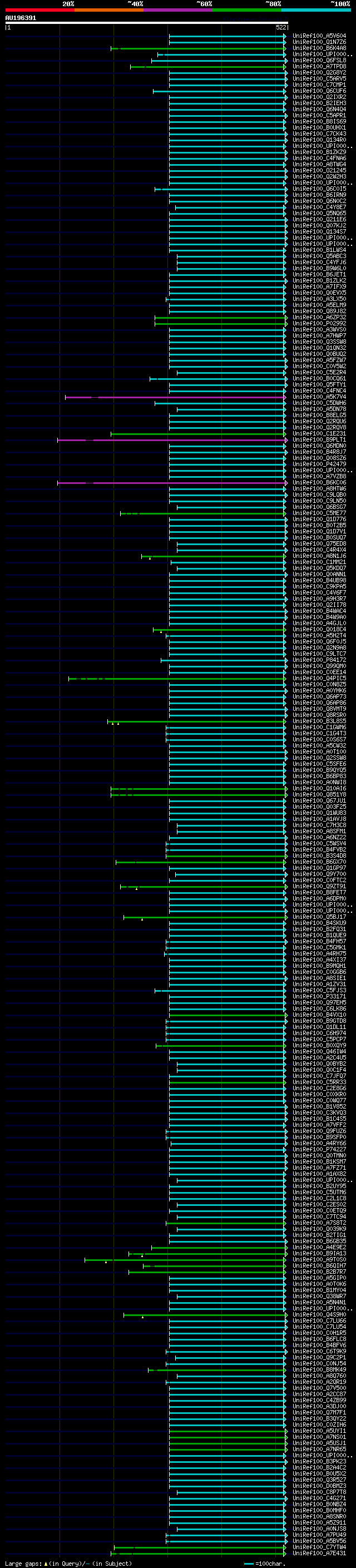Select hit label UniRef100_B2IEH3

(319, 103)
